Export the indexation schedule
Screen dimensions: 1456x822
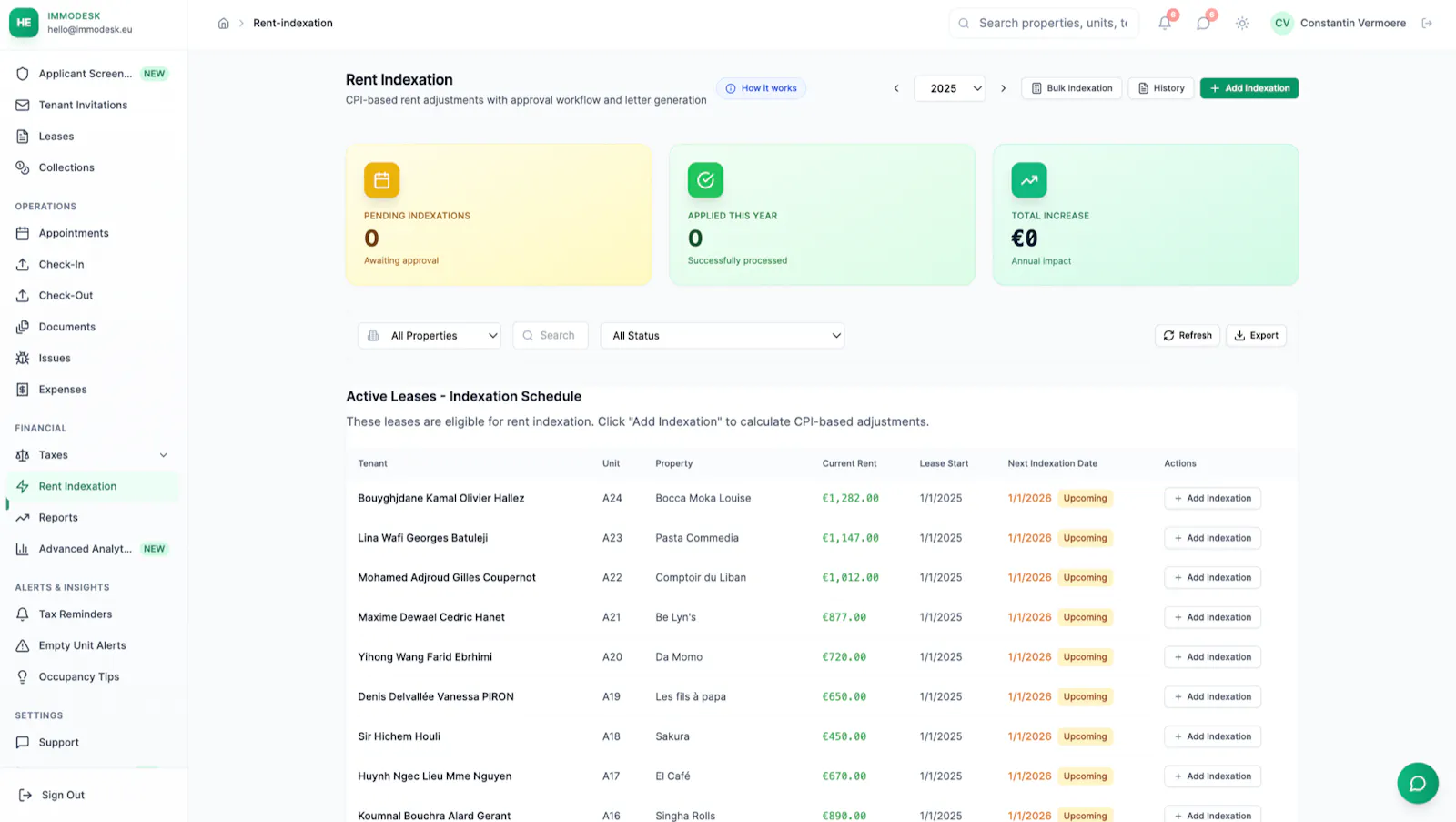1256,336
